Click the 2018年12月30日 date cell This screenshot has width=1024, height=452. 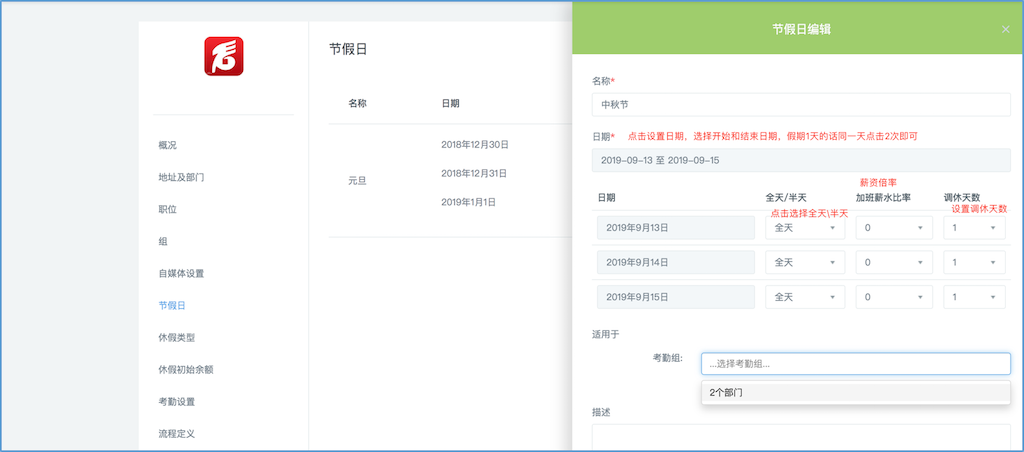coord(475,144)
